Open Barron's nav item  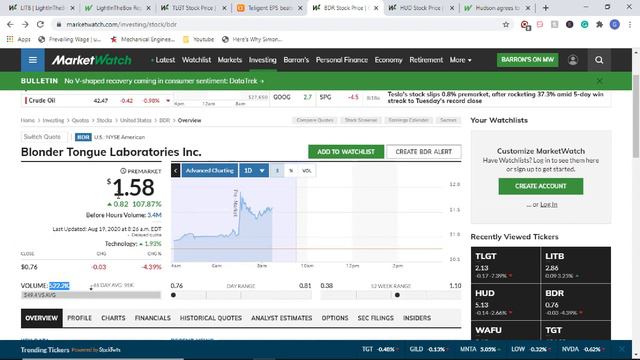[296, 60]
